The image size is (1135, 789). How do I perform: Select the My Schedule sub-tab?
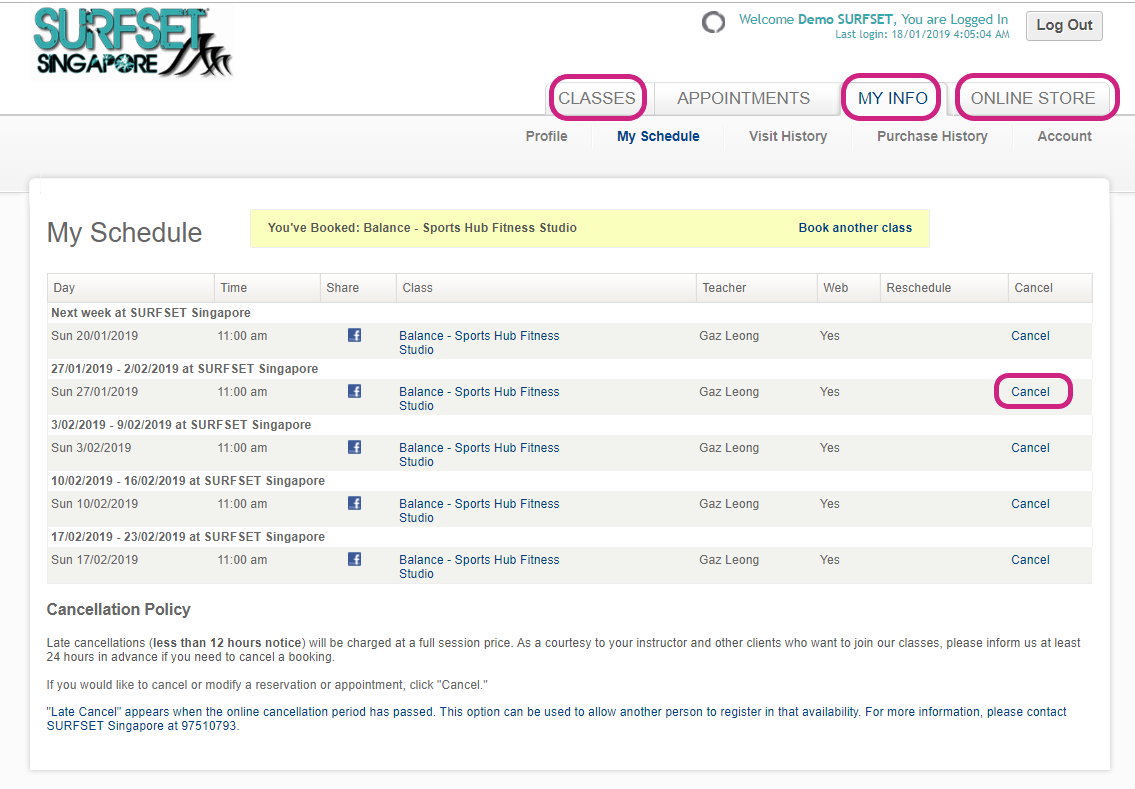(x=658, y=136)
